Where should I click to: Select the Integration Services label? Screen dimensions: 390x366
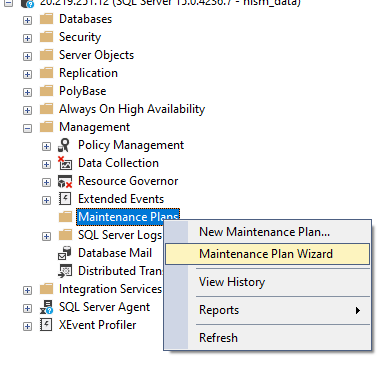[110, 289]
